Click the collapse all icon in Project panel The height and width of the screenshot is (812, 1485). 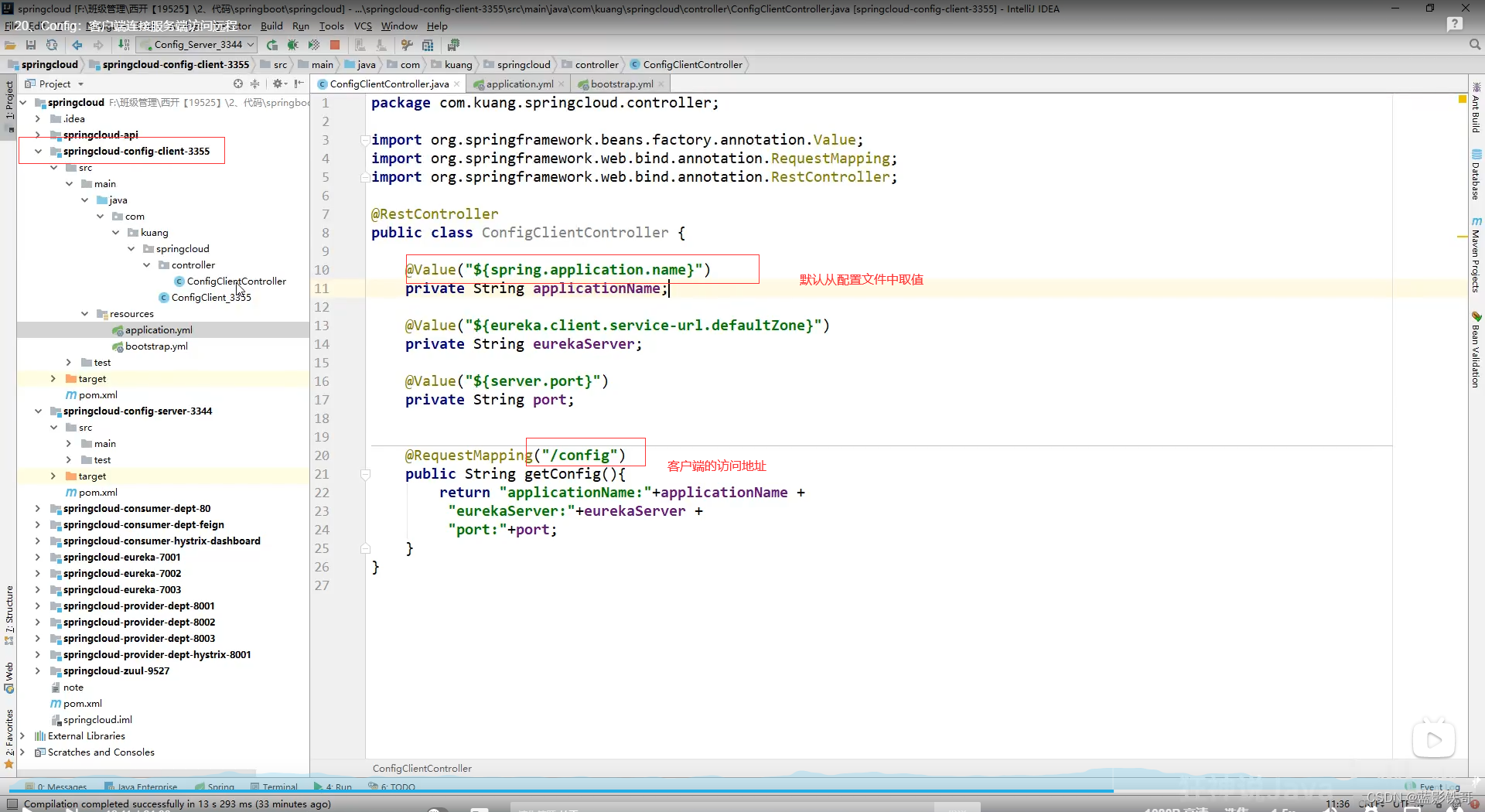coord(254,84)
